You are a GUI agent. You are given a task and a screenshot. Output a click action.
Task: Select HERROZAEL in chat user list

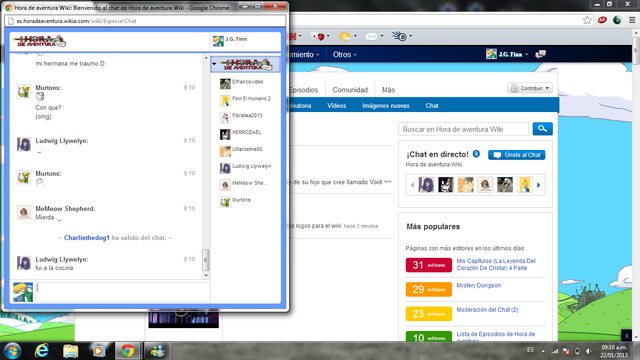click(241, 133)
